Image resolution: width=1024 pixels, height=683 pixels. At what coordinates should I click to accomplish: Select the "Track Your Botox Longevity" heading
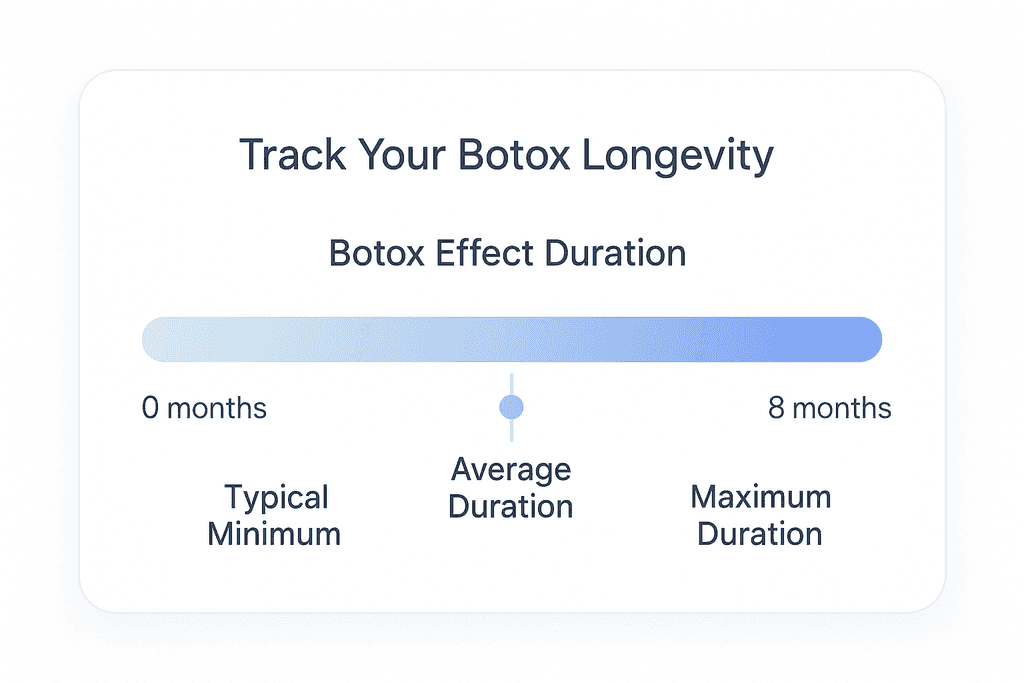tap(506, 157)
